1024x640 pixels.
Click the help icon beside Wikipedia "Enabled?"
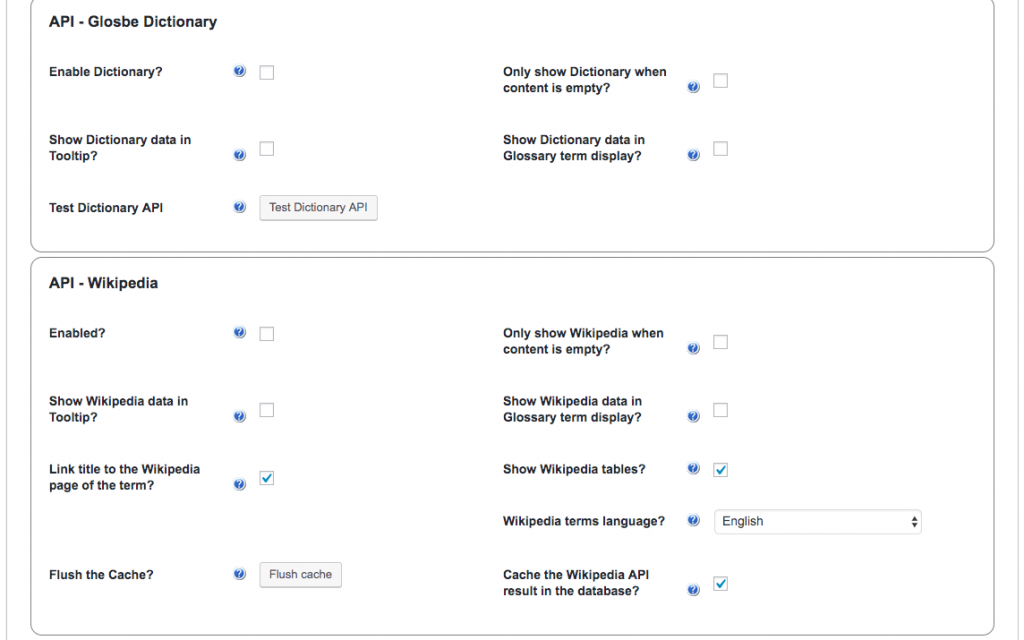click(239, 333)
